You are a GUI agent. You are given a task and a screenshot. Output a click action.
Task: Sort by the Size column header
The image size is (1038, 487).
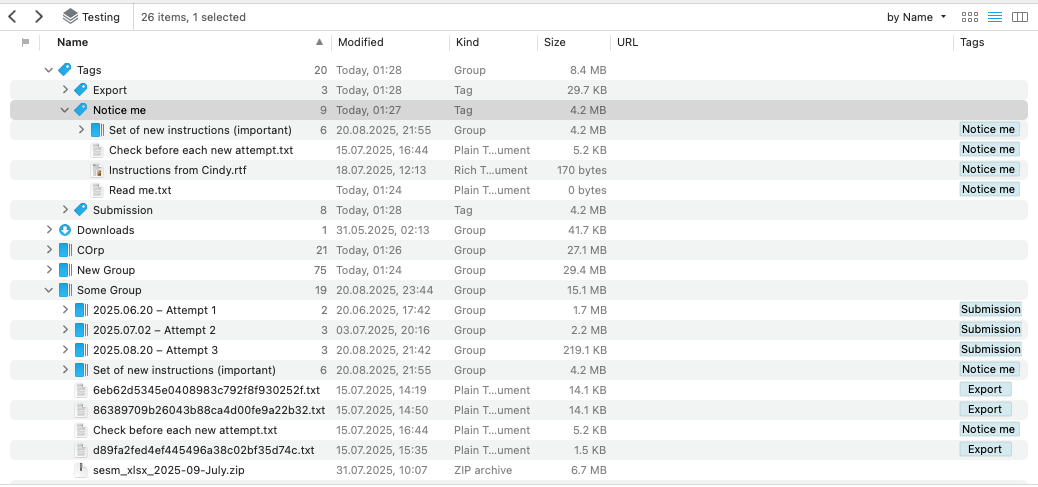click(554, 43)
